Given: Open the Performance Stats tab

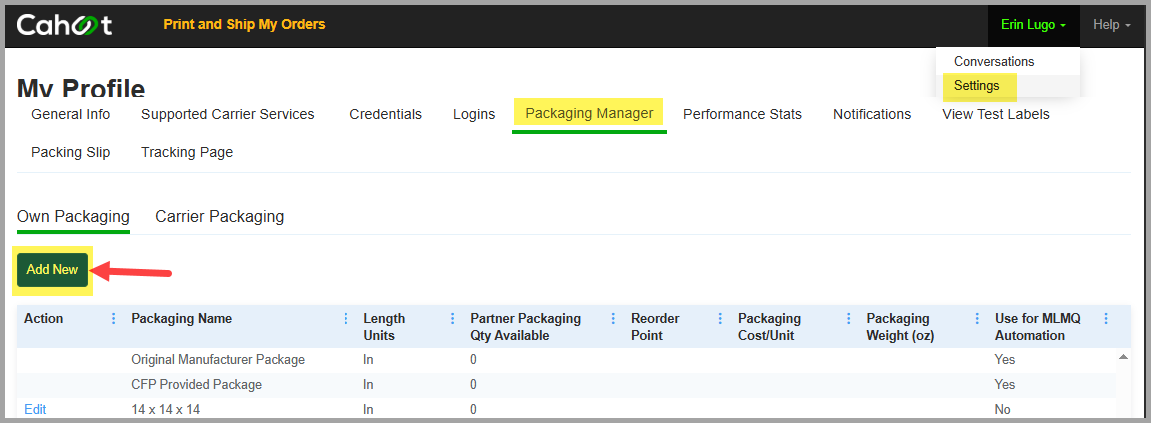Looking at the screenshot, I should (x=742, y=115).
